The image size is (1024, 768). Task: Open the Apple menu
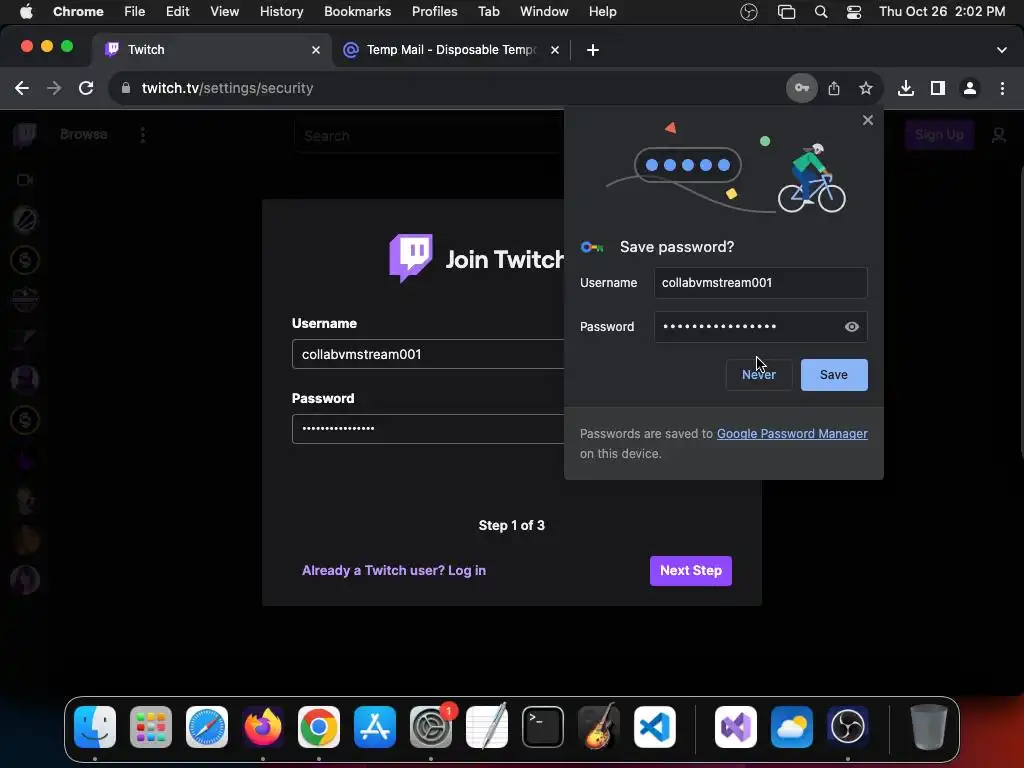(26, 12)
